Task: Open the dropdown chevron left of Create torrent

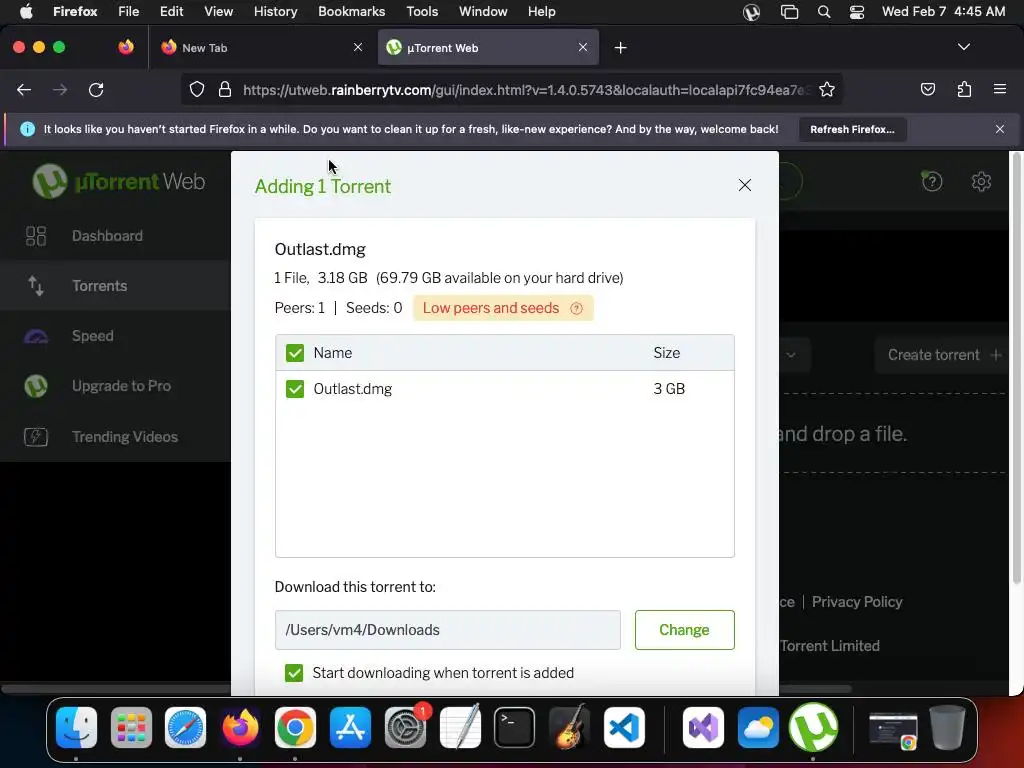Action: (x=791, y=355)
